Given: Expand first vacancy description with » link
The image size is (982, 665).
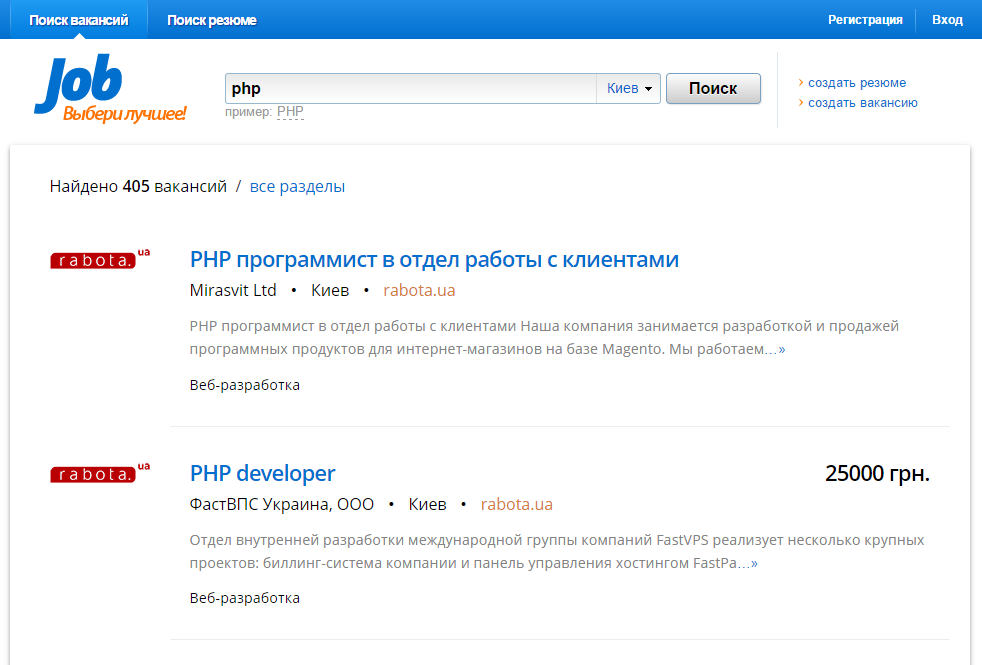Looking at the screenshot, I should point(782,349).
